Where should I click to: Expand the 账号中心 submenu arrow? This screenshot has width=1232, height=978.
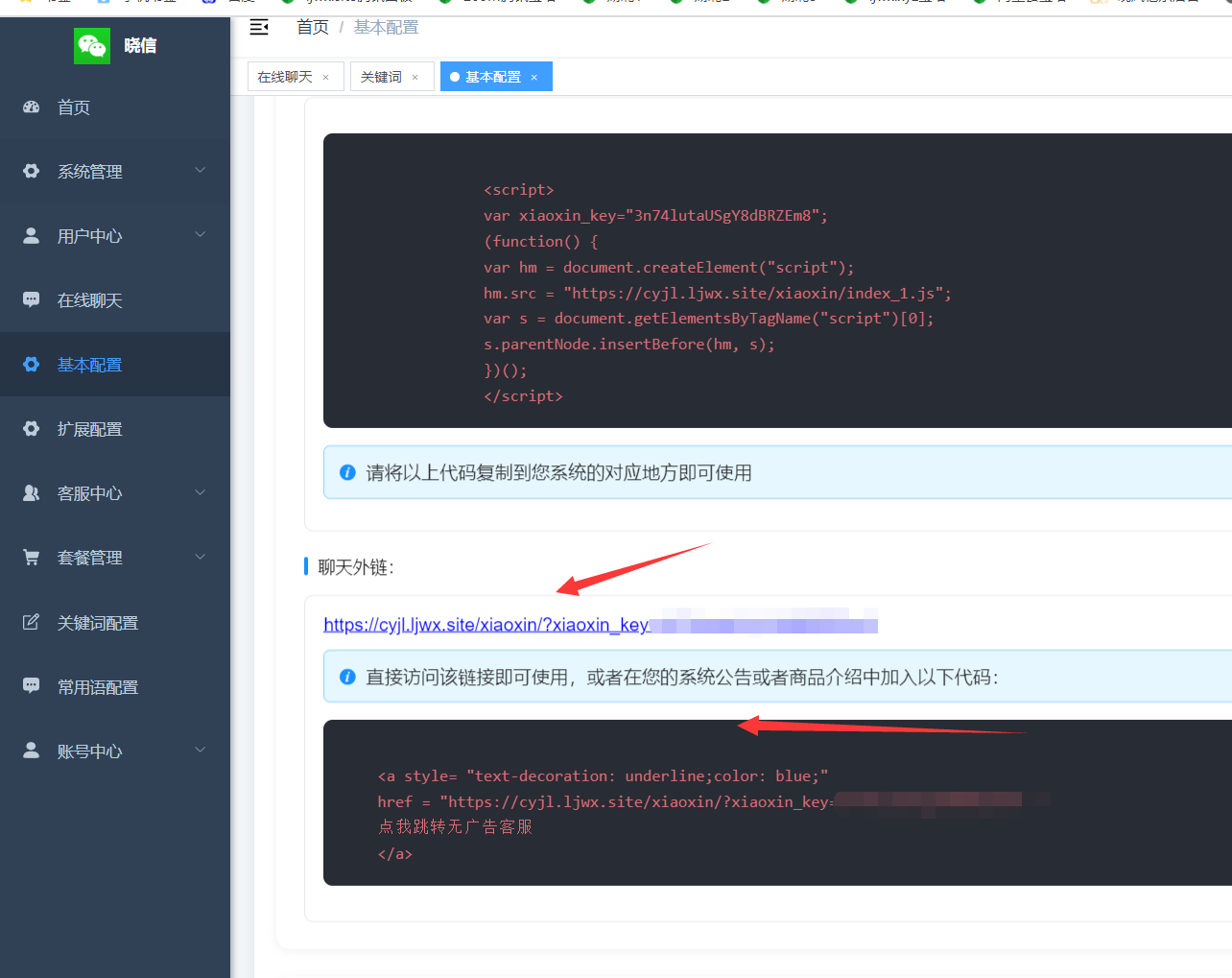pyautogui.click(x=201, y=750)
